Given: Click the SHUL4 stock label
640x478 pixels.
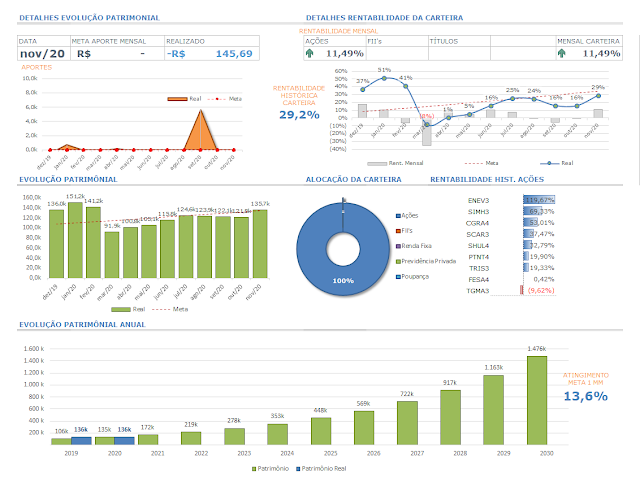Looking at the screenshot, I should (478, 246).
